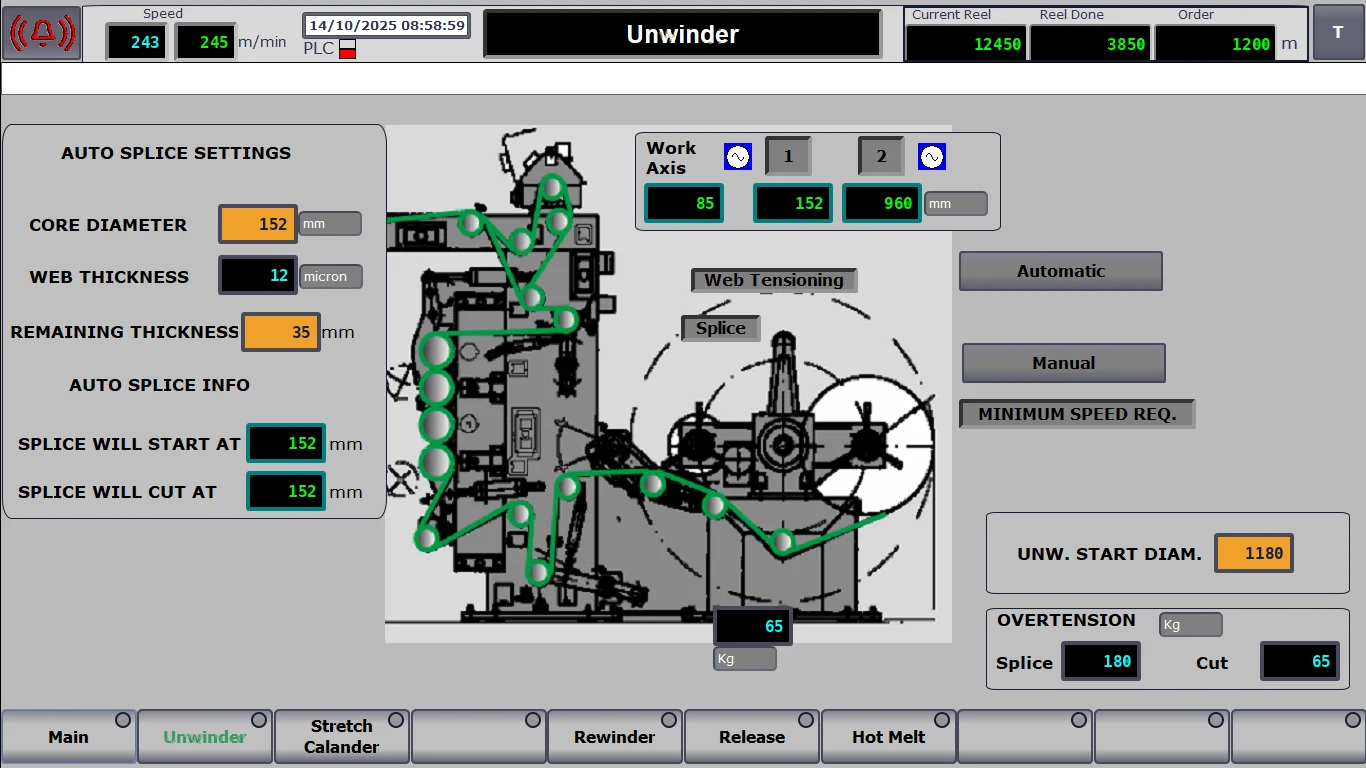Click the Work Axis value 960
1366x768 pixels.
(882, 203)
